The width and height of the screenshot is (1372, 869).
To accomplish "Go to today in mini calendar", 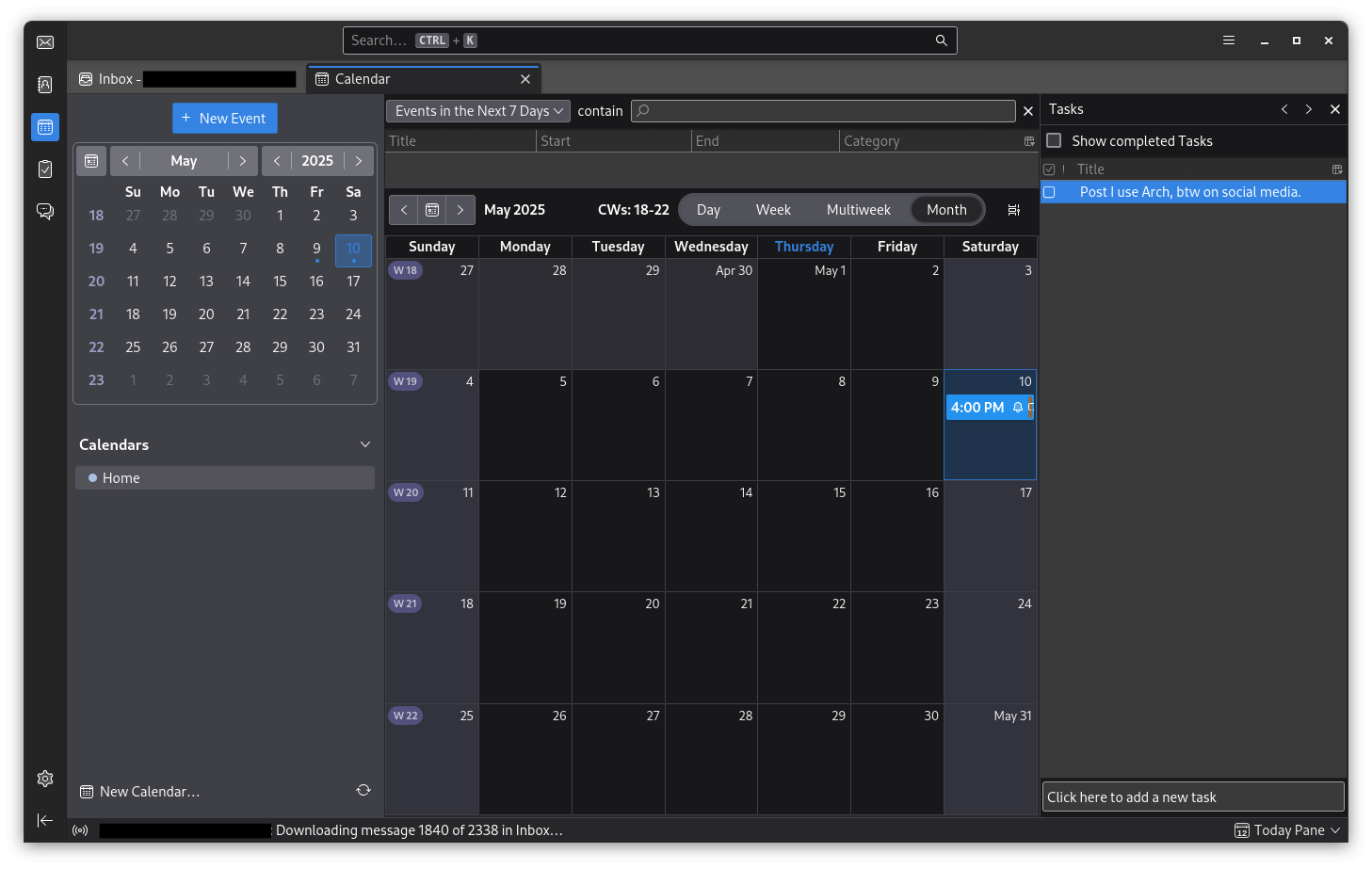I will [91, 161].
